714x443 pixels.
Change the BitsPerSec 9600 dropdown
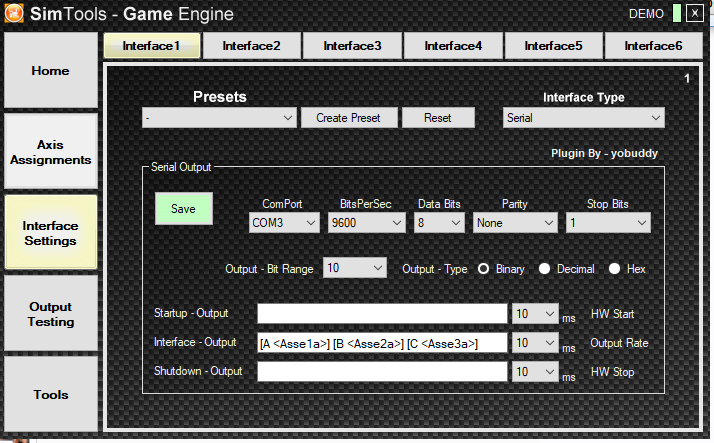(x=366, y=223)
